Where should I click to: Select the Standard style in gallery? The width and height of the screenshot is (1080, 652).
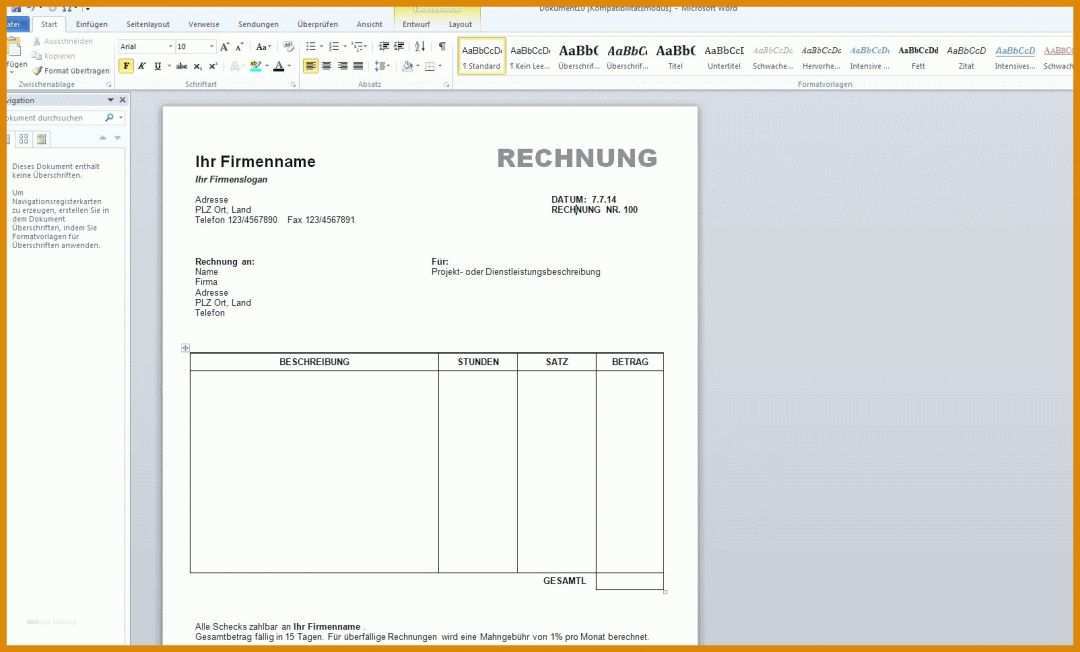[482, 56]
